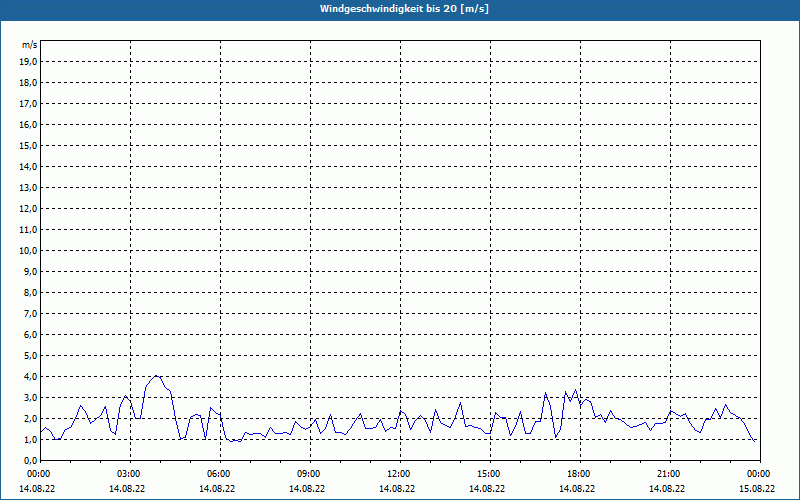Pick the "4,0" y-axis label

(31, 376)
